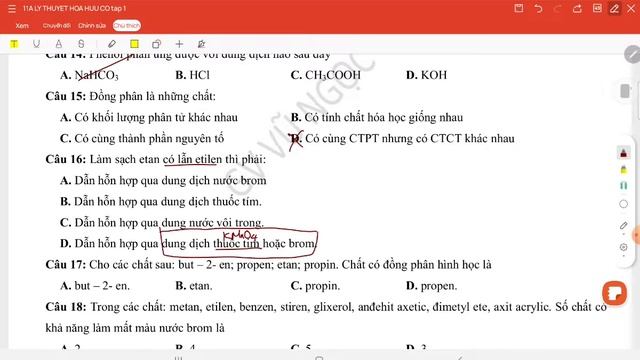
Task: Open the pen settings gear in side panel
Action: [623, 247]
